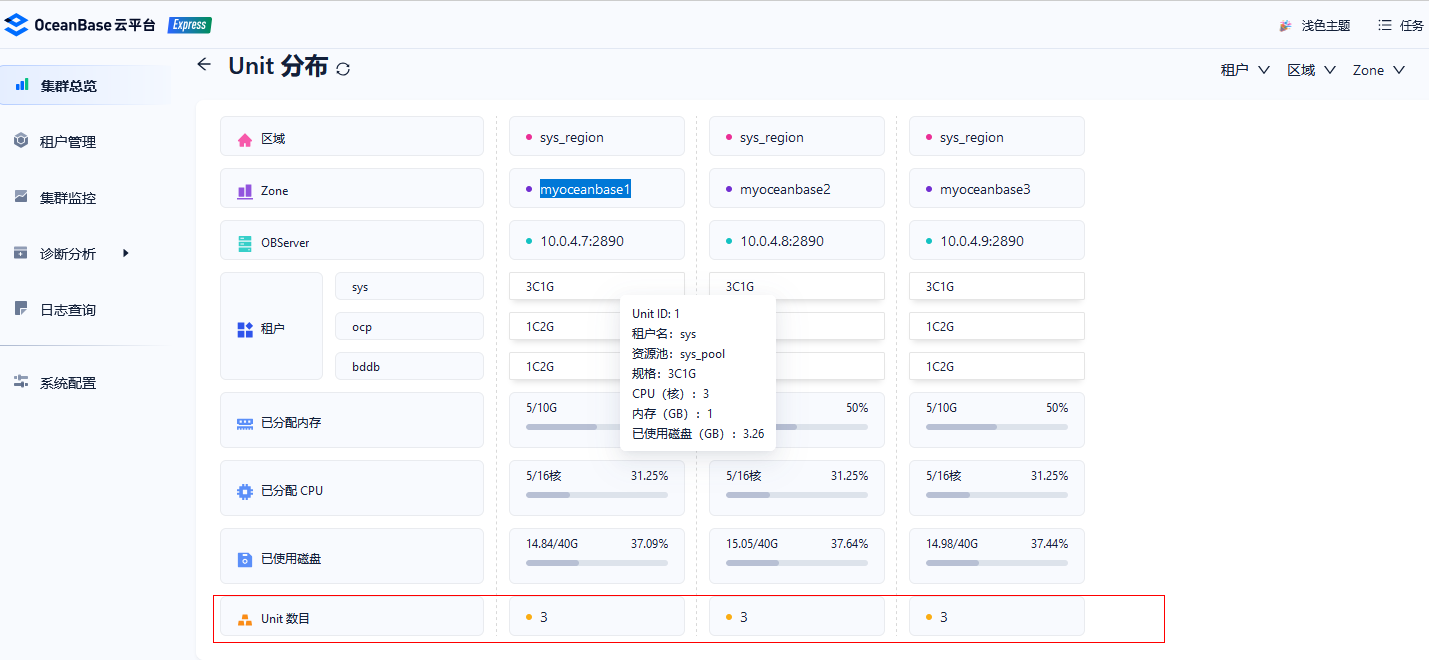This screenshot has width=1429, height=660.
Task: Click OBServer 10.0.4.8:2890 card
Action: (x=797, y=240)
